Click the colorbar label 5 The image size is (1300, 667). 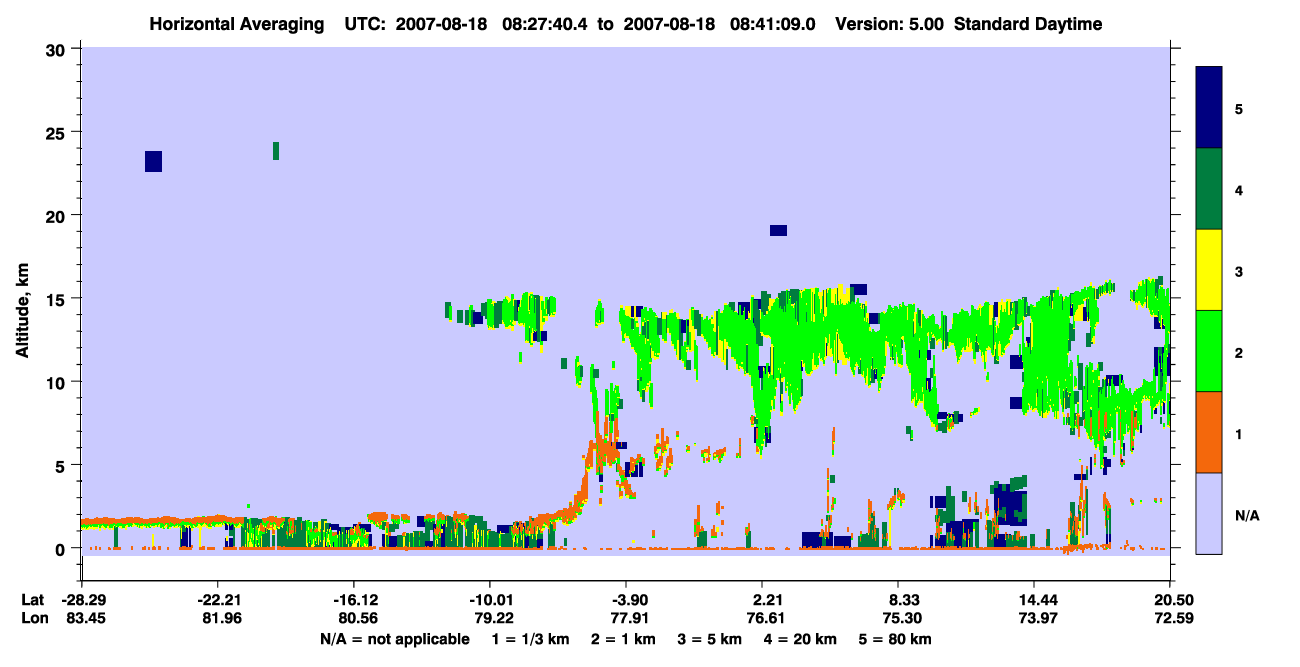click(1239, 108)
